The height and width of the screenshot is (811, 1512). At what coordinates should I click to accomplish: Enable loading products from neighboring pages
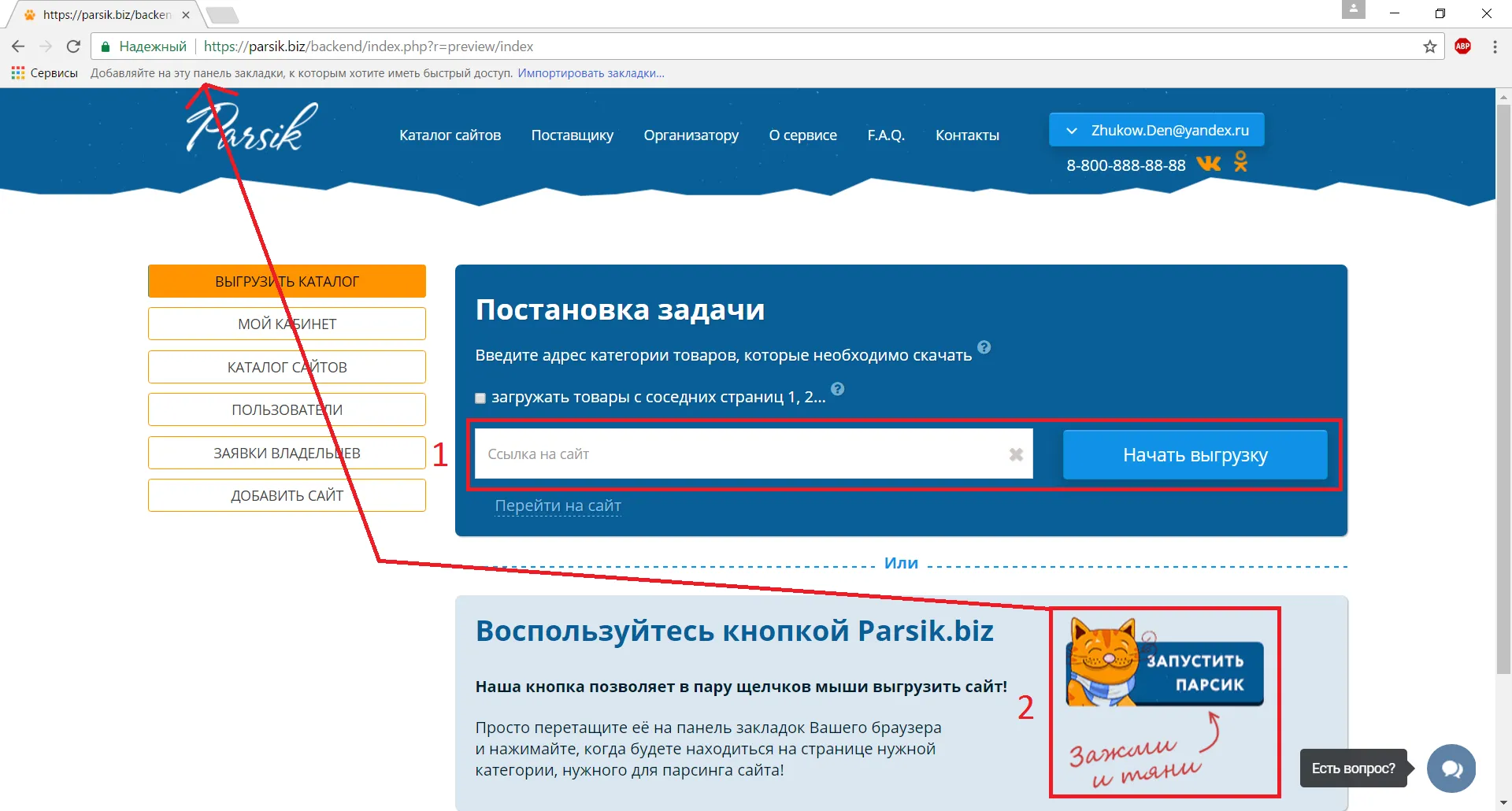tap(480, 398)
